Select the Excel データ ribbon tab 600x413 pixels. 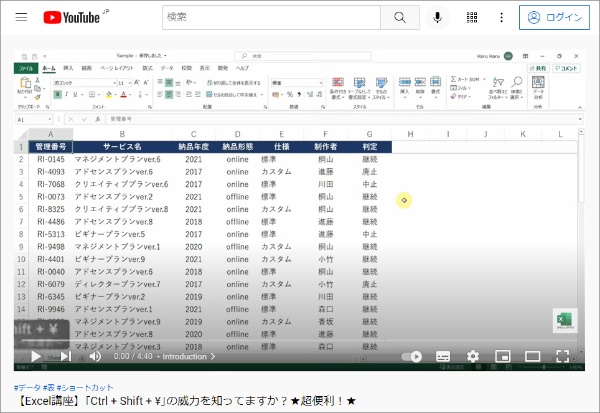[166, 68]
